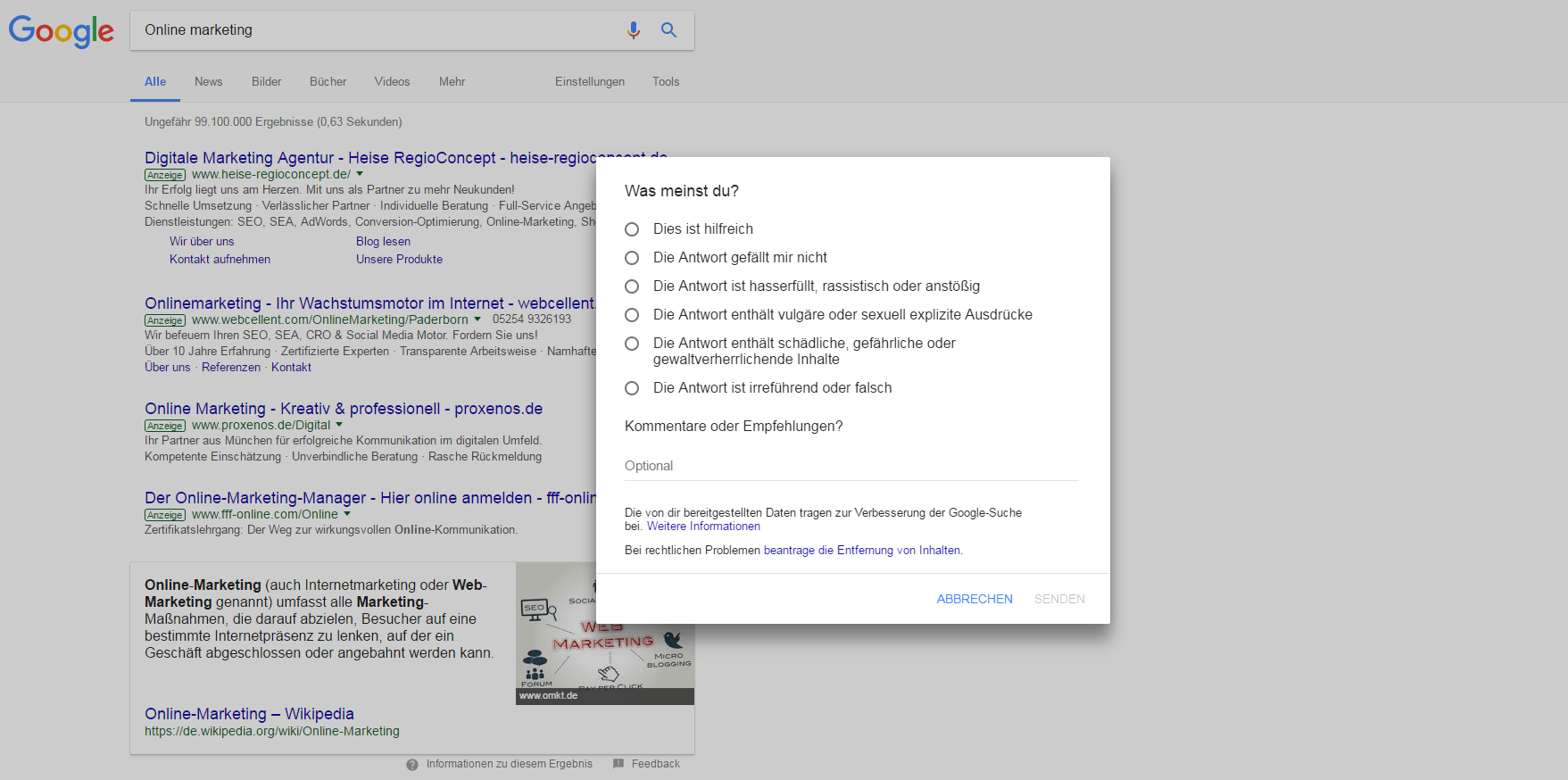This screenshot has width=1568, height=780.
Task: Expand dropdown arrow next to webcellent.com URL
Action: tap(477, 319)
